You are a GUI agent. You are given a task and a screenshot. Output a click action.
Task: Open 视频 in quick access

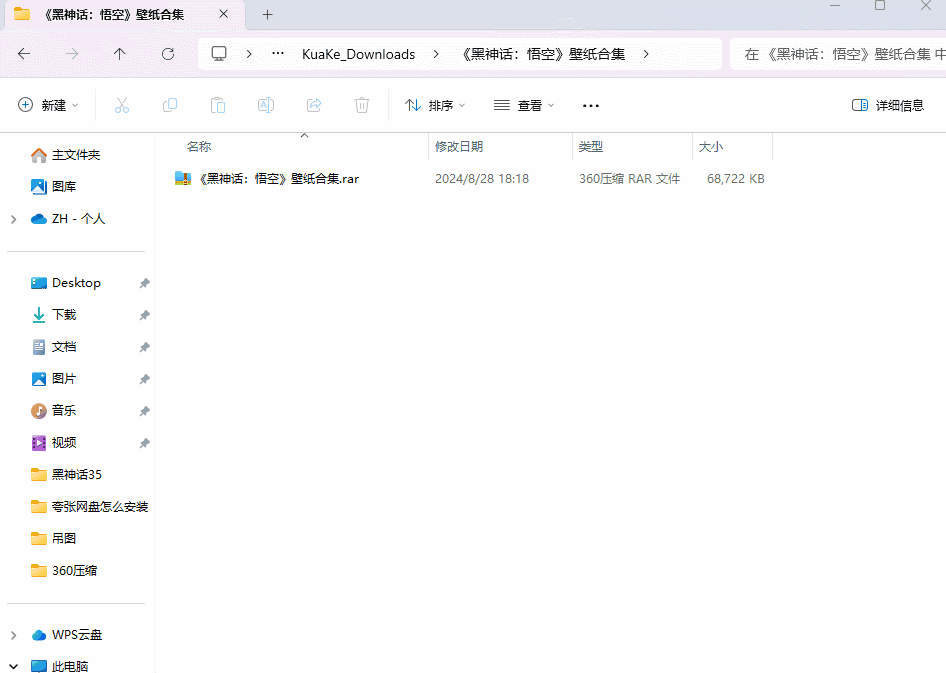coord(53,443)
